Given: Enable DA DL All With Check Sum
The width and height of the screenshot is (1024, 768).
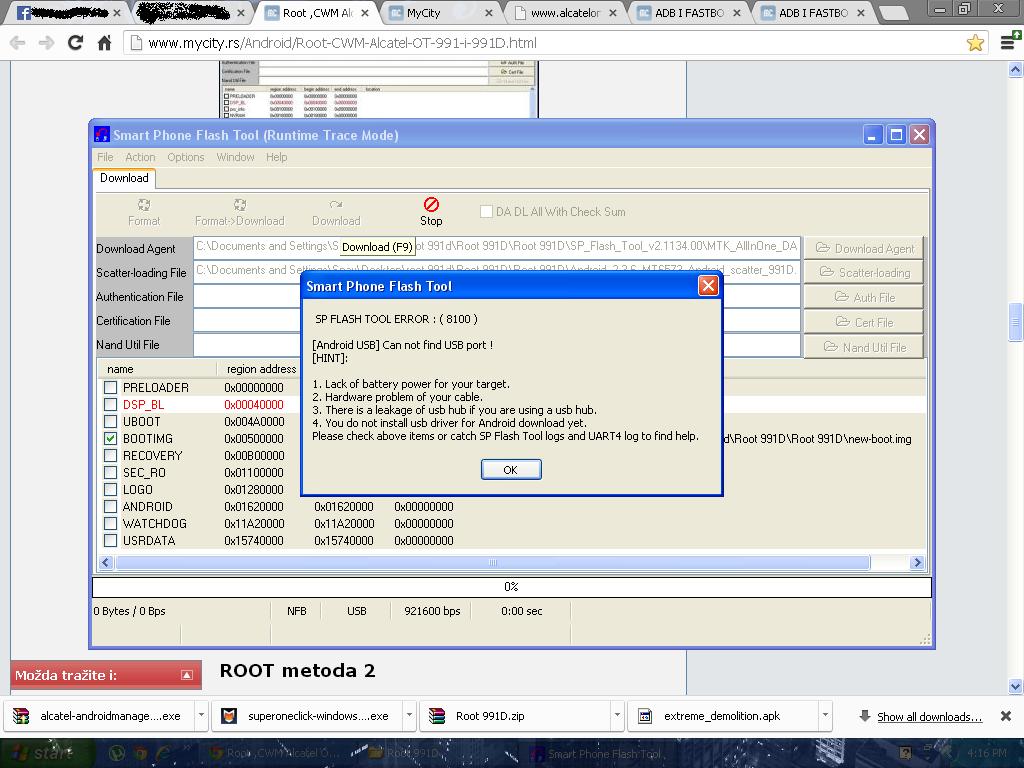Looking at the screenshot, I should click(x=486, y=212).
